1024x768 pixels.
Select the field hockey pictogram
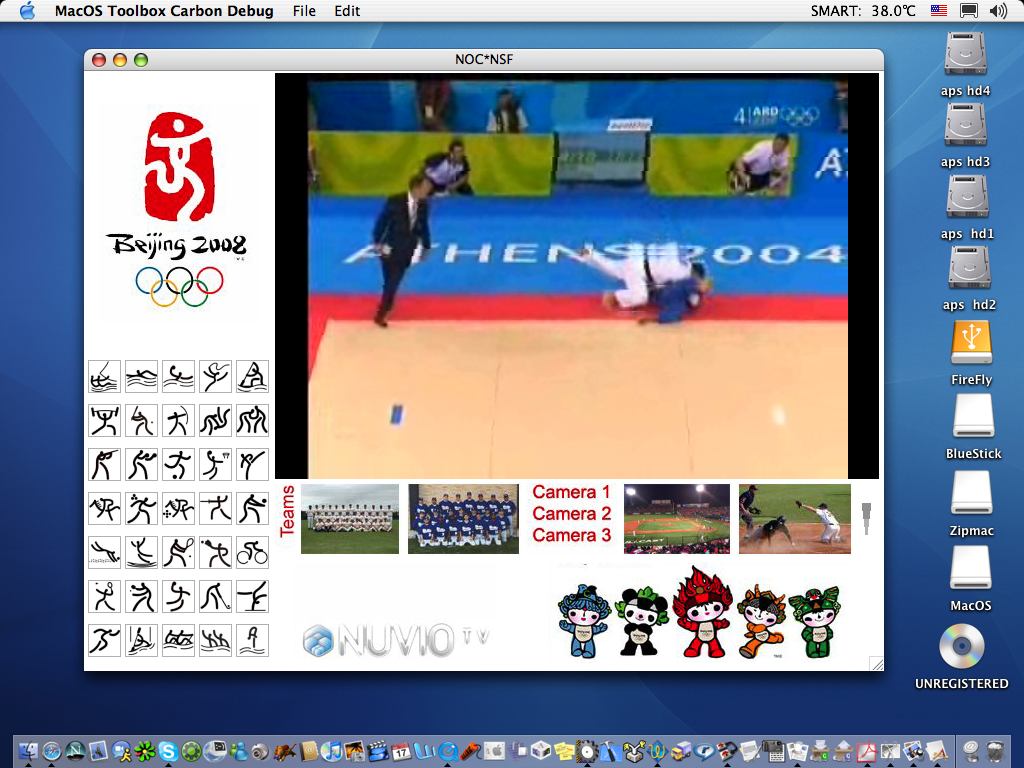216,596
